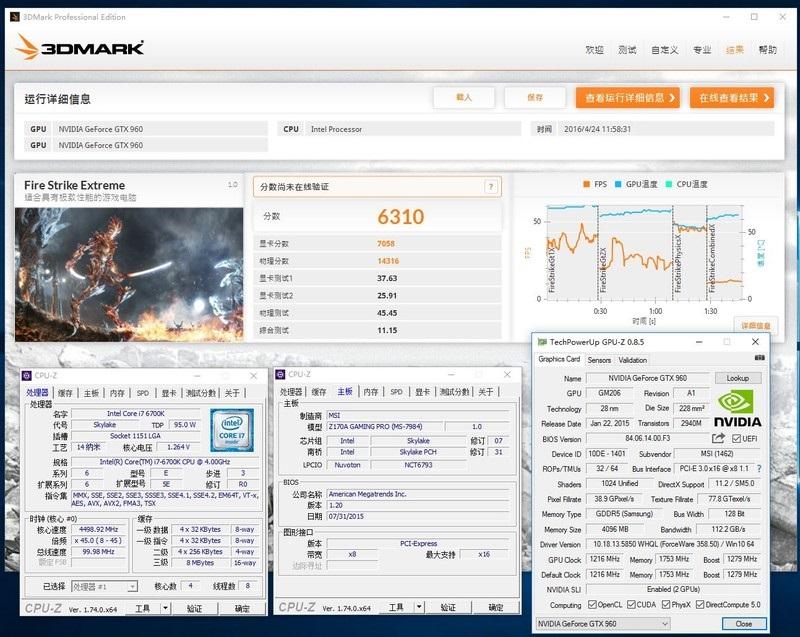Switch to 内存 tab in left CPU-Z
The image size is (800, 637).
pyautogui.click(x=117, y=393)
